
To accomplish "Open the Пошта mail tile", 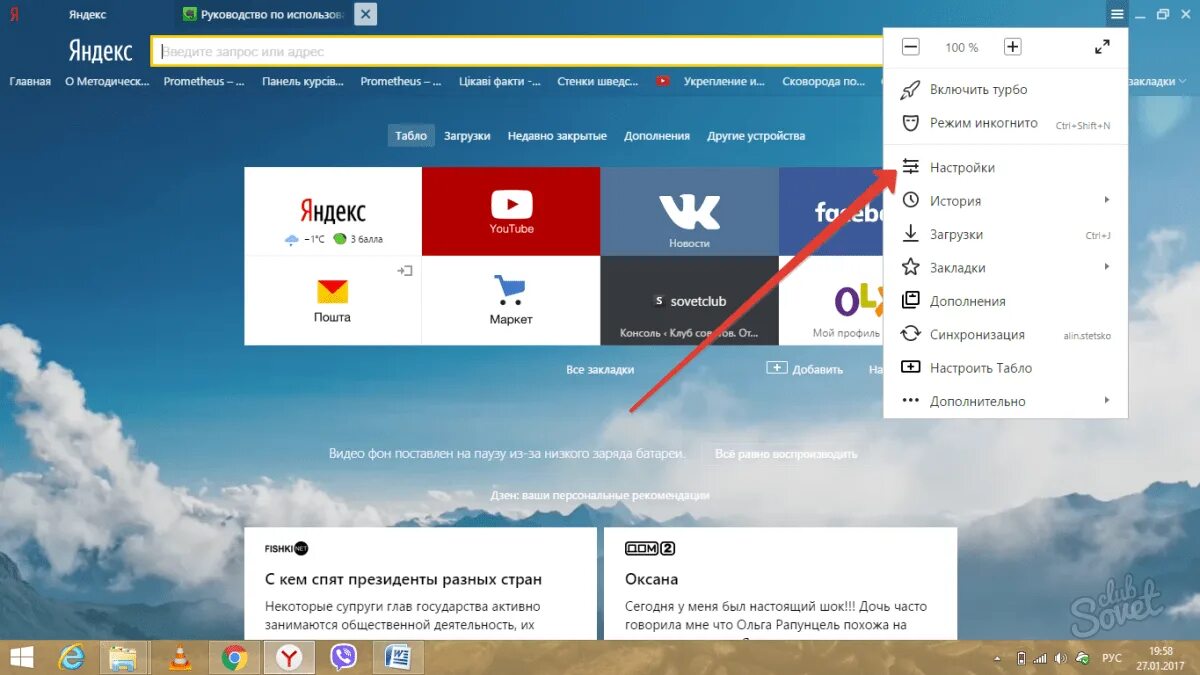I will pyautogui.click(x=333, y=301).
